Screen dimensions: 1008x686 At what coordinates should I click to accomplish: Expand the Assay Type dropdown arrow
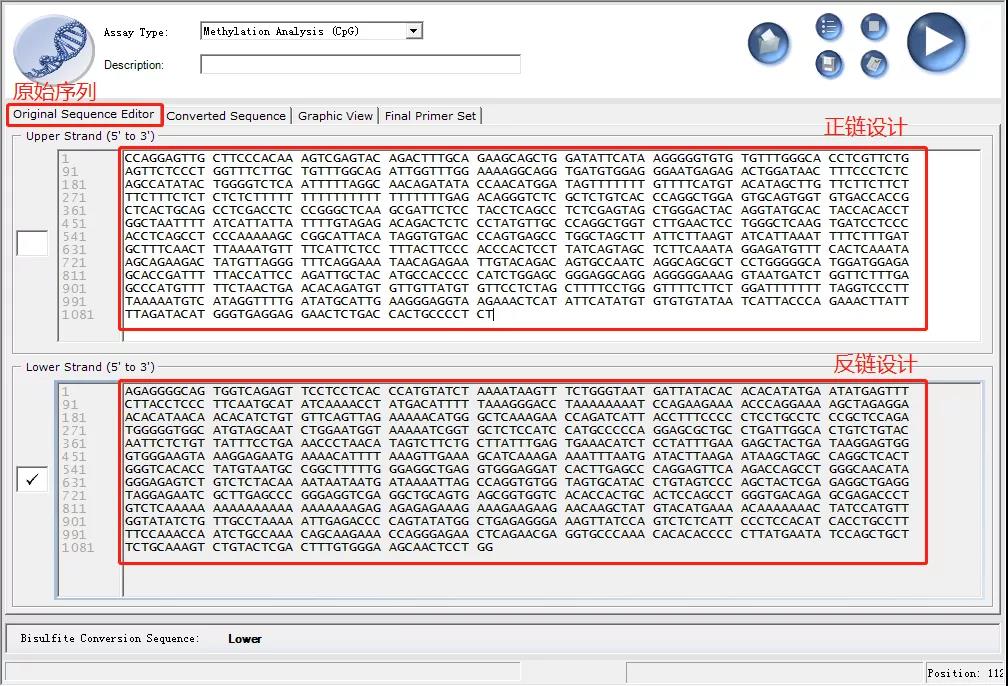click(x=414, y=32)
